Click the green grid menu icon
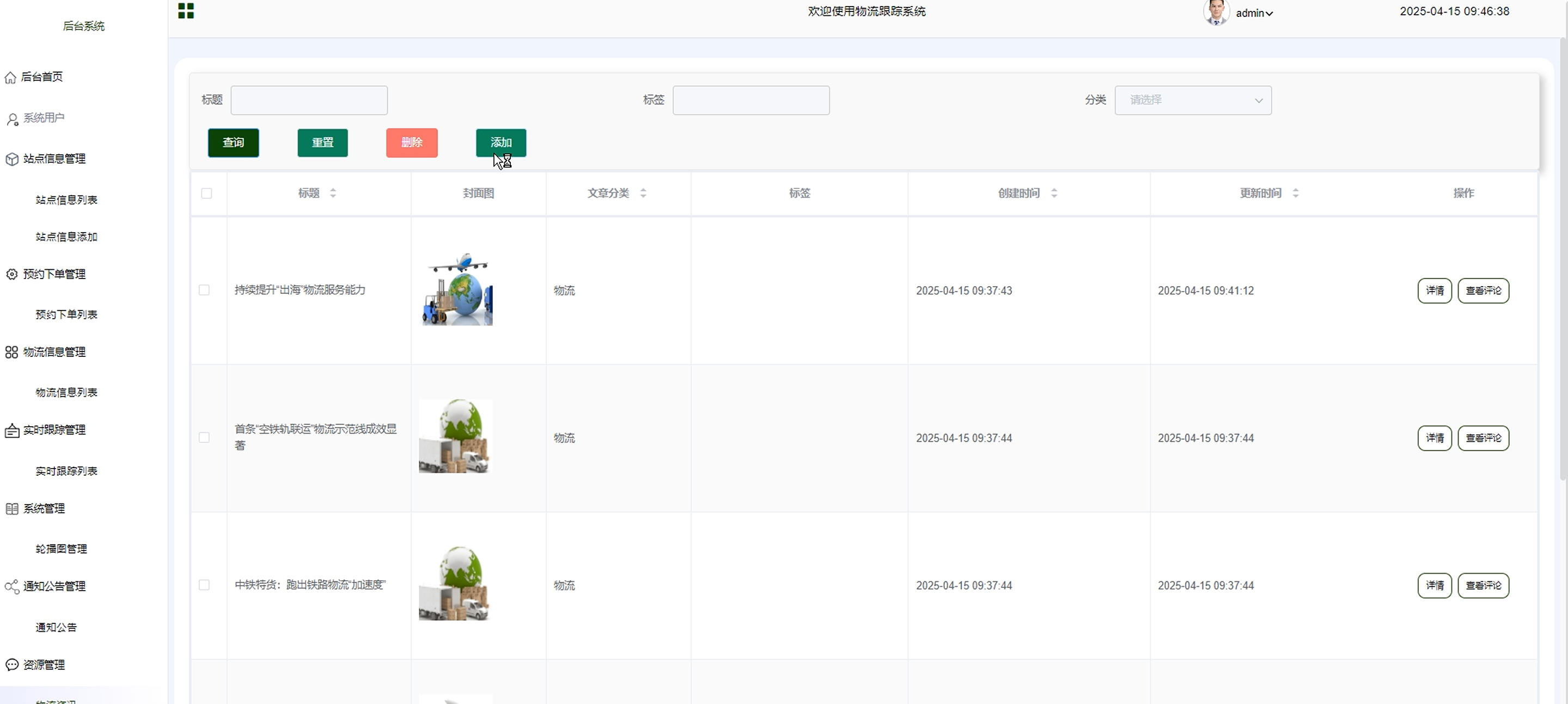 pyautogui.click(x=186, y=11)
